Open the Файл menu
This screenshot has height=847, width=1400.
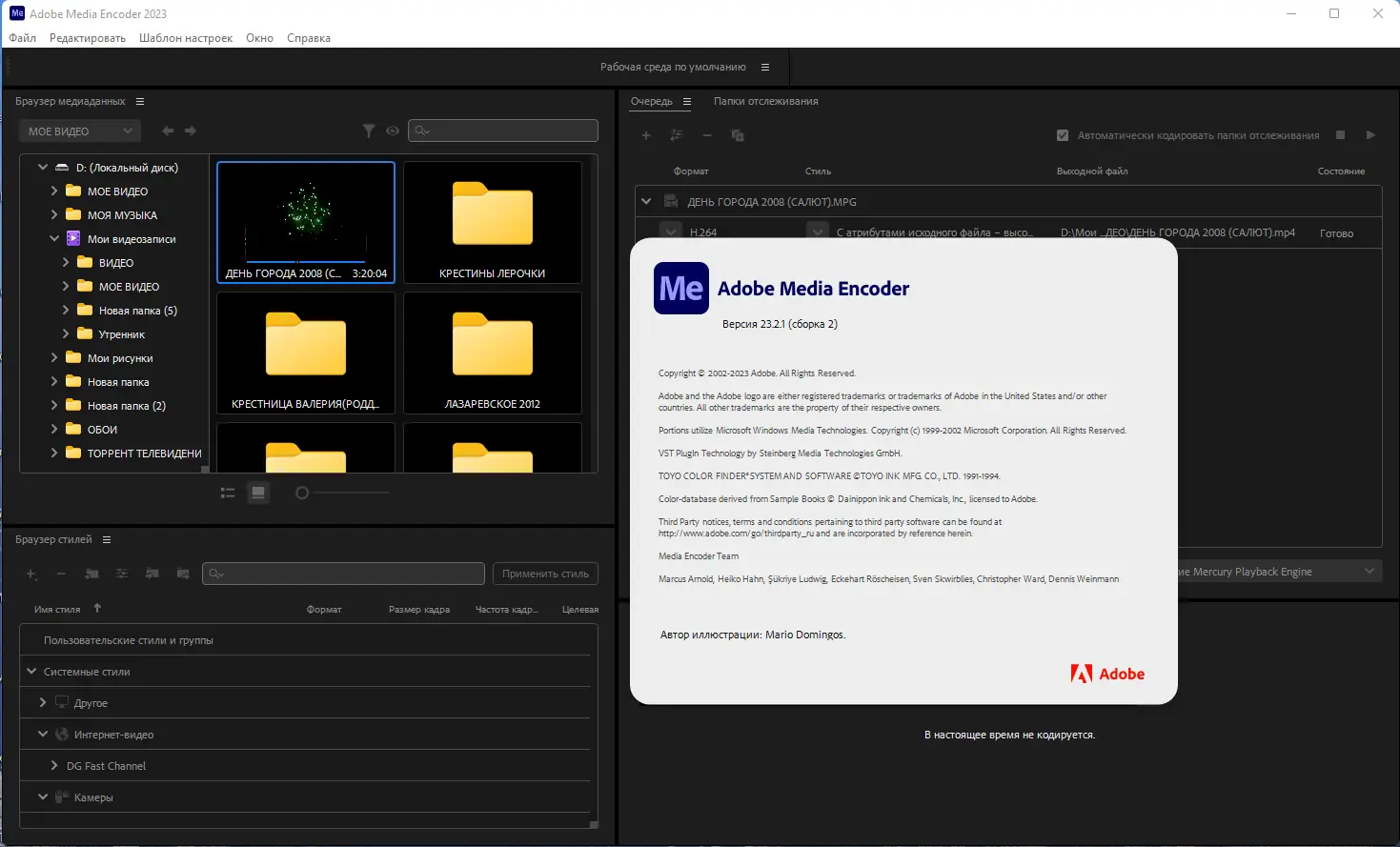22,37
